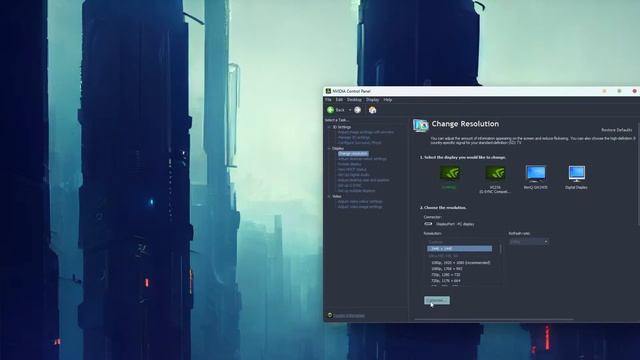Open Configure Surround, PhysX page
The image size is (640, 360).
pyautogui.click(x=360, y=143)
